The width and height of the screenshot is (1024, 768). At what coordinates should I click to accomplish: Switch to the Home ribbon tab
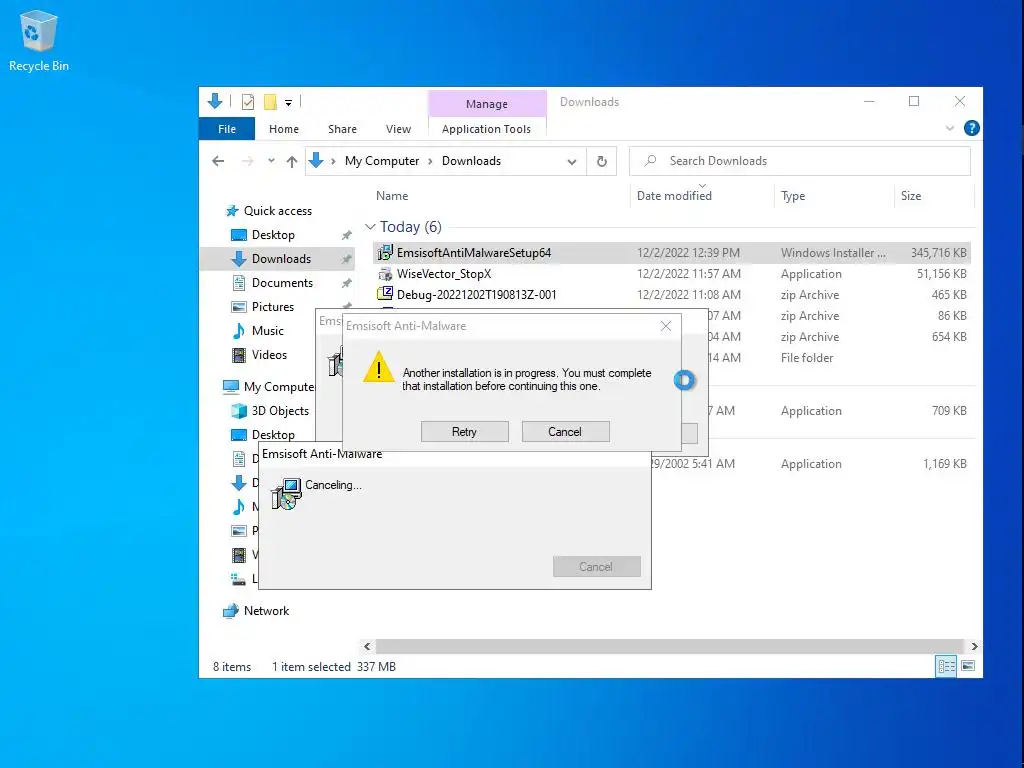click(283, 129)
